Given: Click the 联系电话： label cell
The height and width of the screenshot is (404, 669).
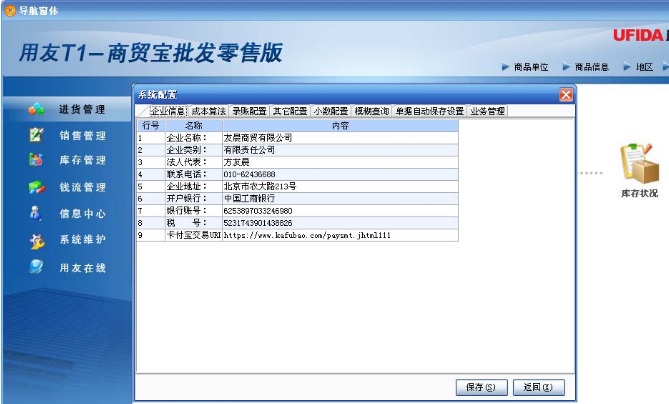Looking at the screenshot, I should pos(194,174).
